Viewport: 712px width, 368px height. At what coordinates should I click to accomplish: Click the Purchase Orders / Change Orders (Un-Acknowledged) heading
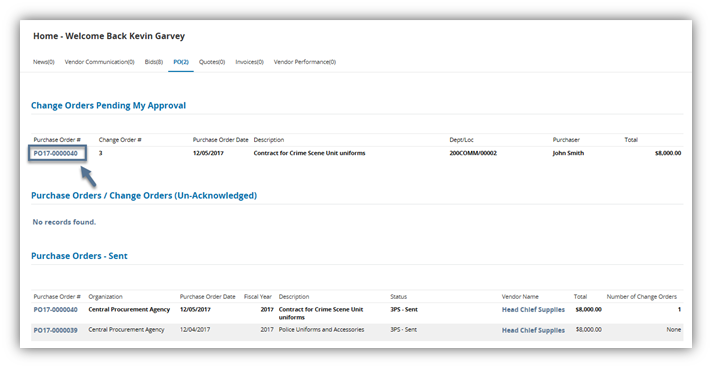click(144, 196)
